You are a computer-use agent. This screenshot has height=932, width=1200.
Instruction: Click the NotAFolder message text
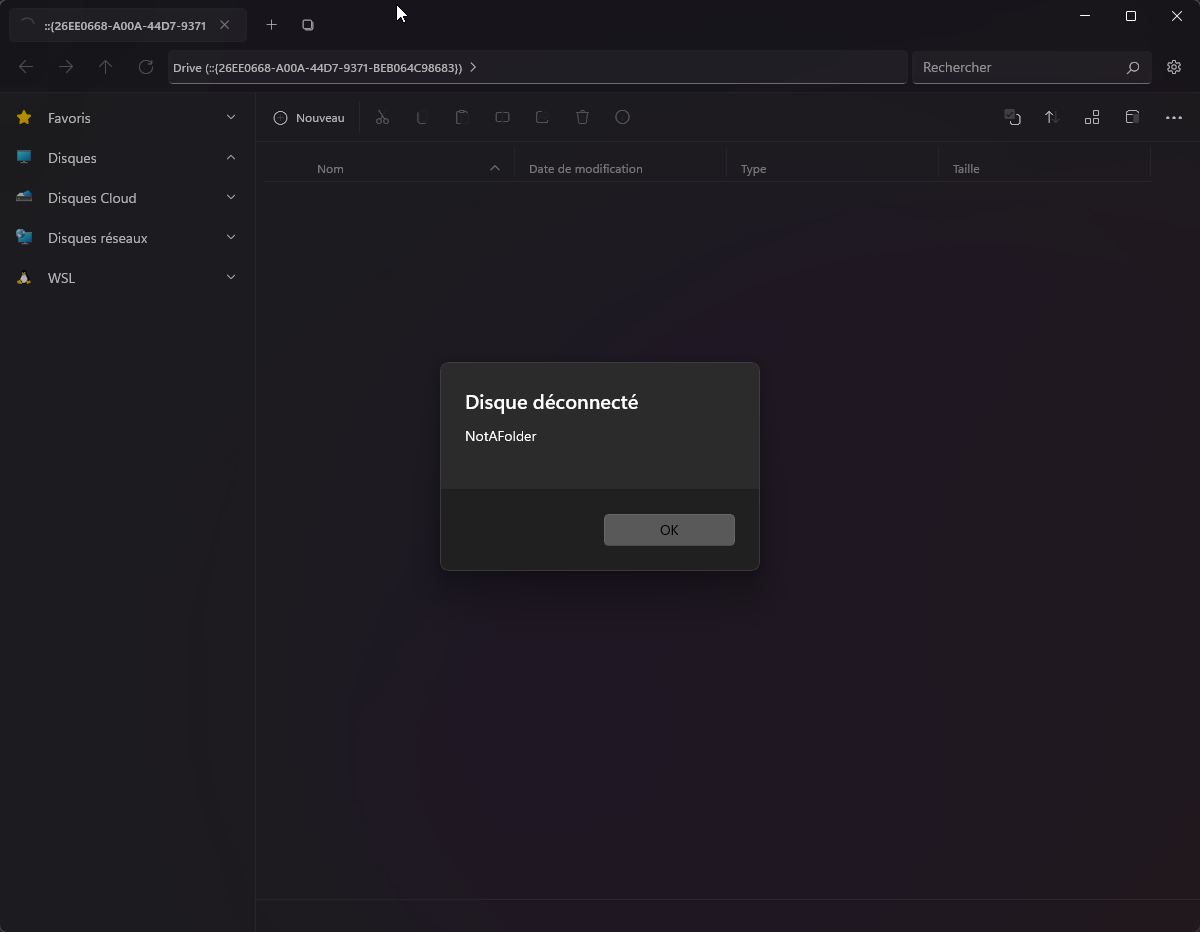pyautogui.click(x=501, y=436)
